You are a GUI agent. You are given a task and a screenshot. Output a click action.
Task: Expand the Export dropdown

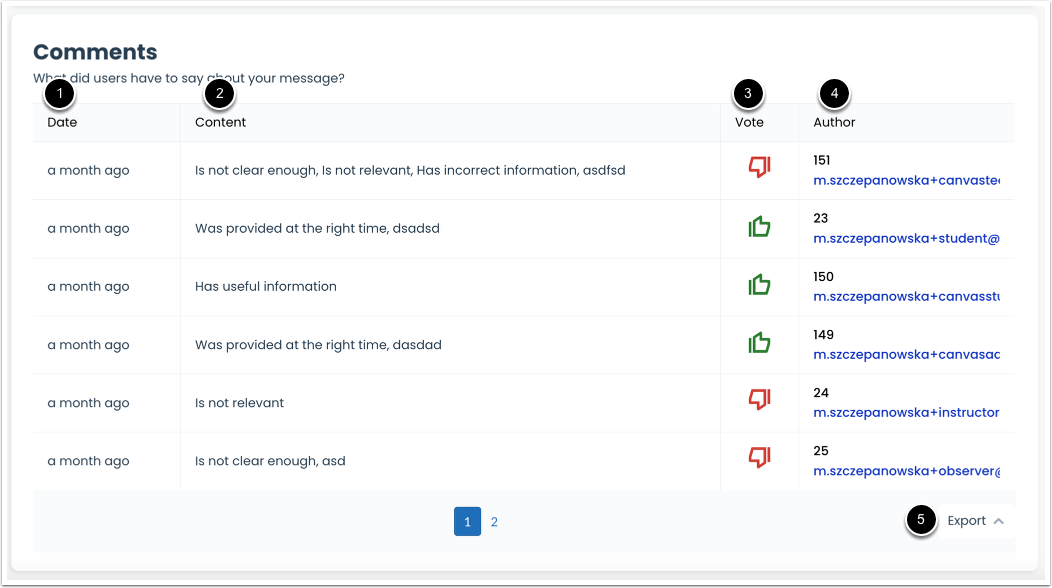(967, 521)
